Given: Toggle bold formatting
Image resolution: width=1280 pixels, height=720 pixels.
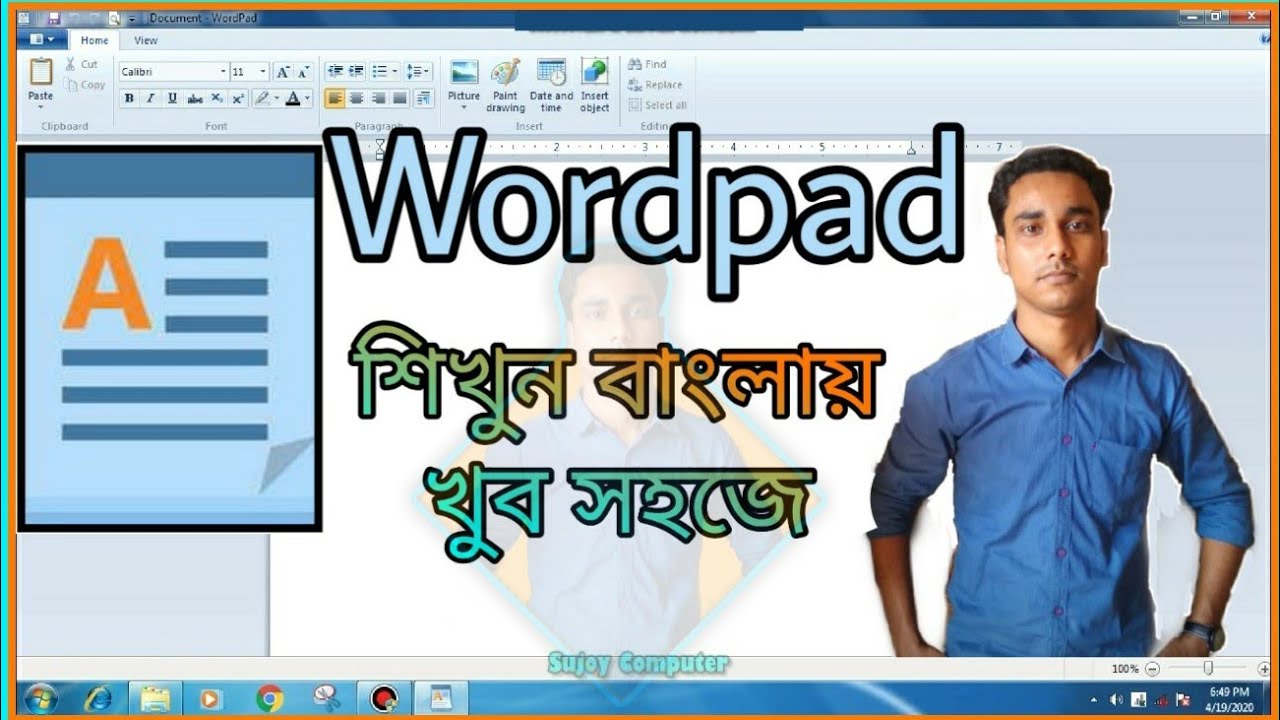Looking at the screenshot, I should point(129,98).
